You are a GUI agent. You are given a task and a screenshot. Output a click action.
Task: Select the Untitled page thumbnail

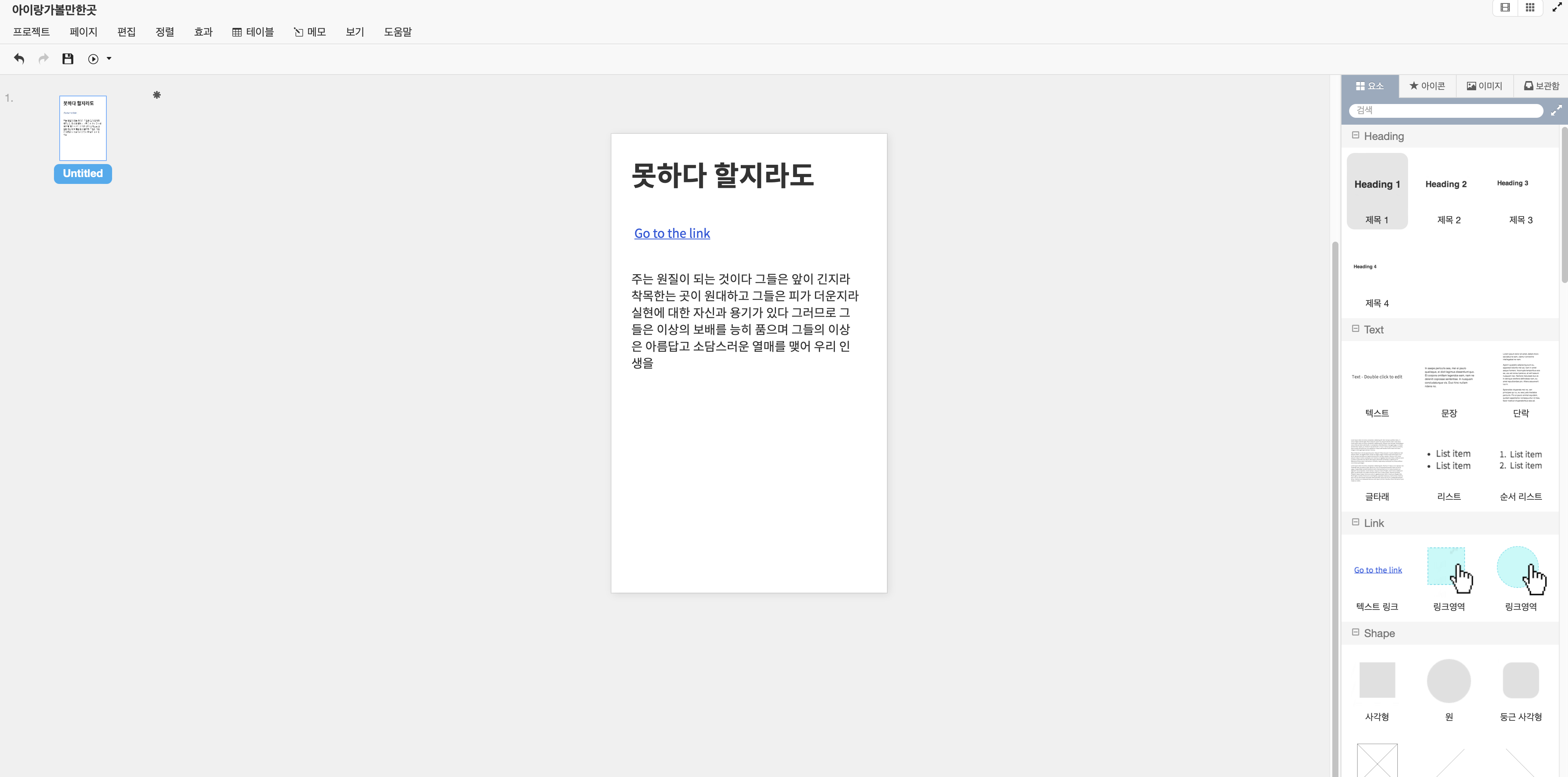[x=83, y=128]
